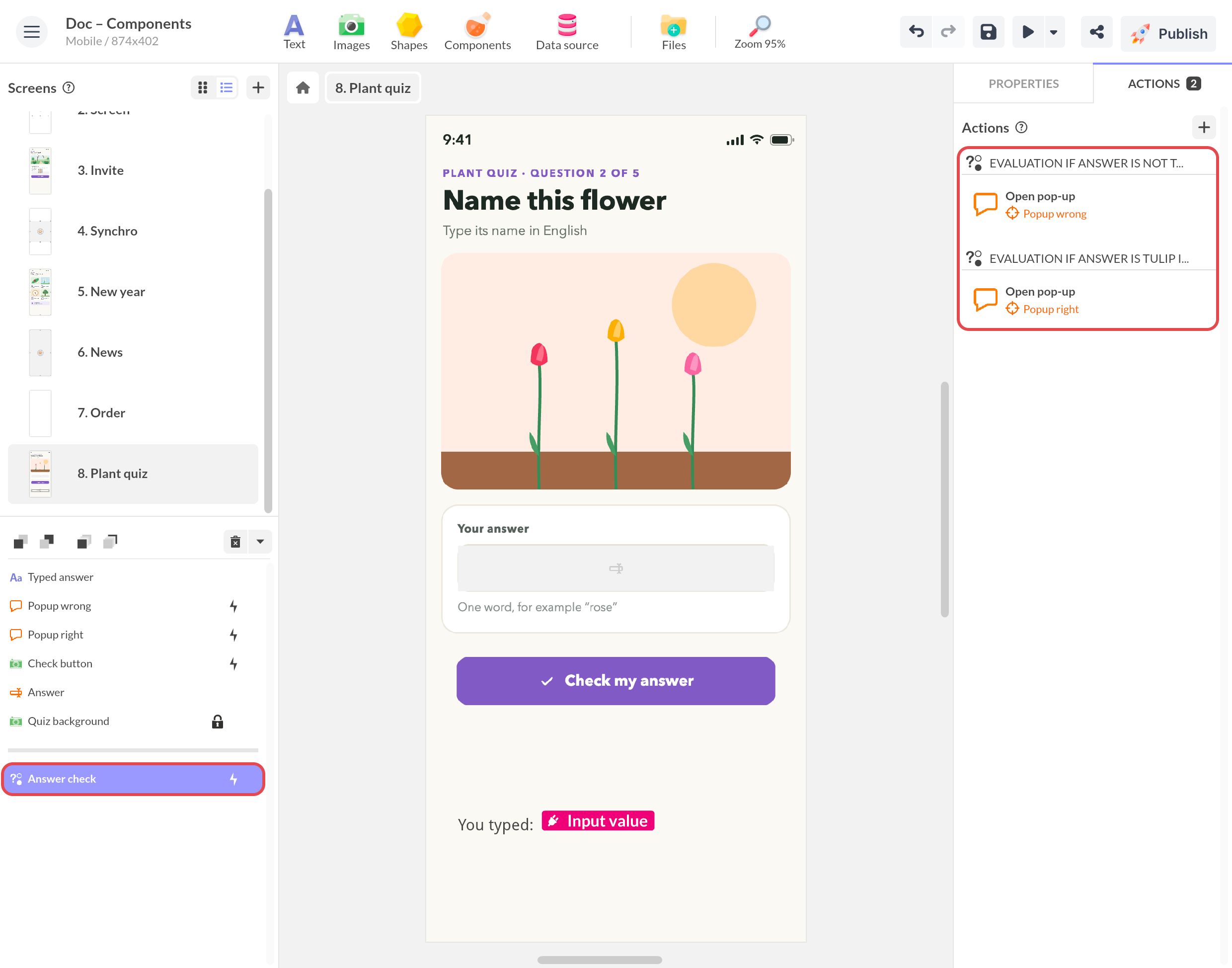Open the Data source panel

click(x=567, y=32)
